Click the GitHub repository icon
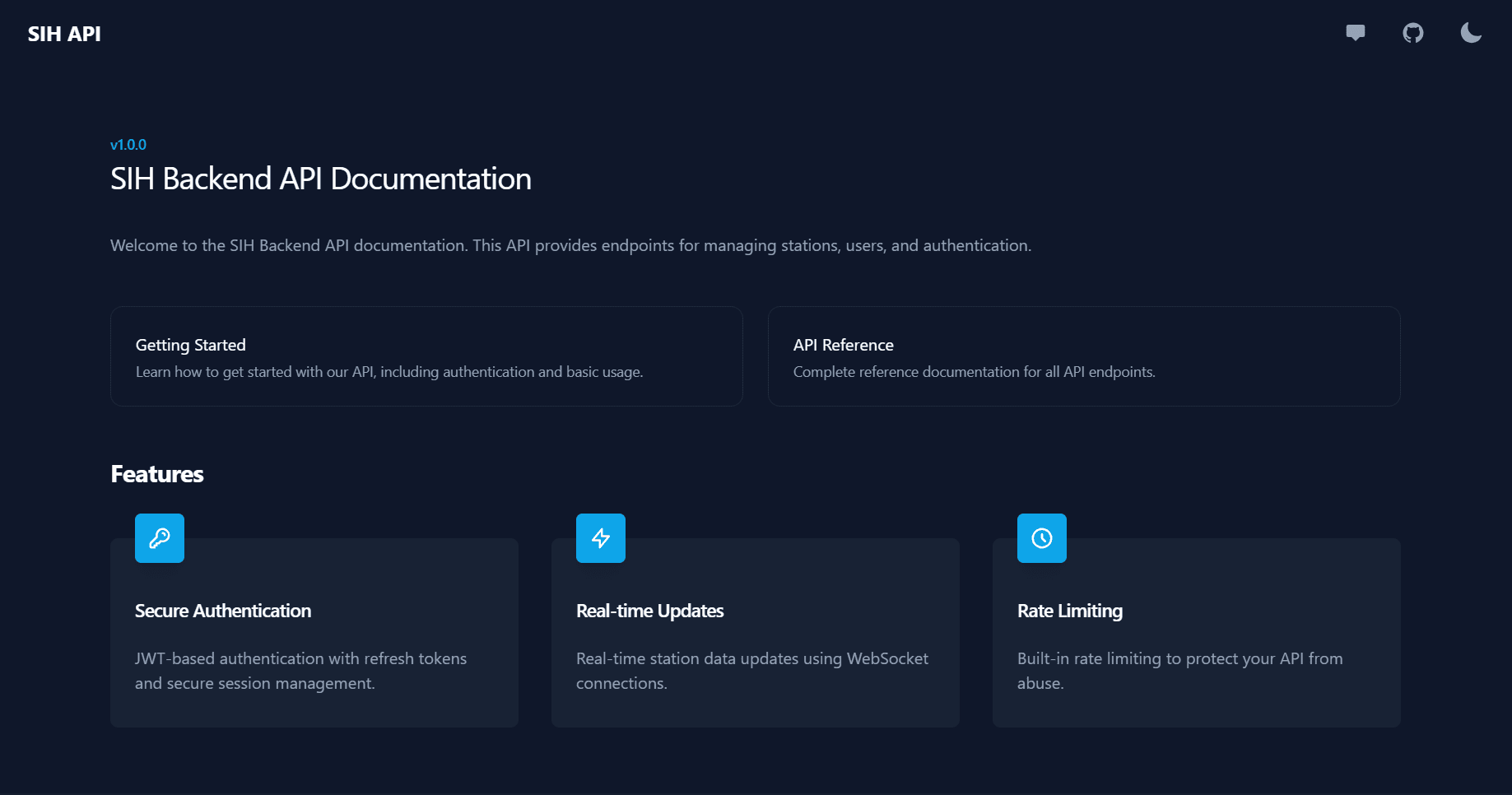 (1414, 33)
